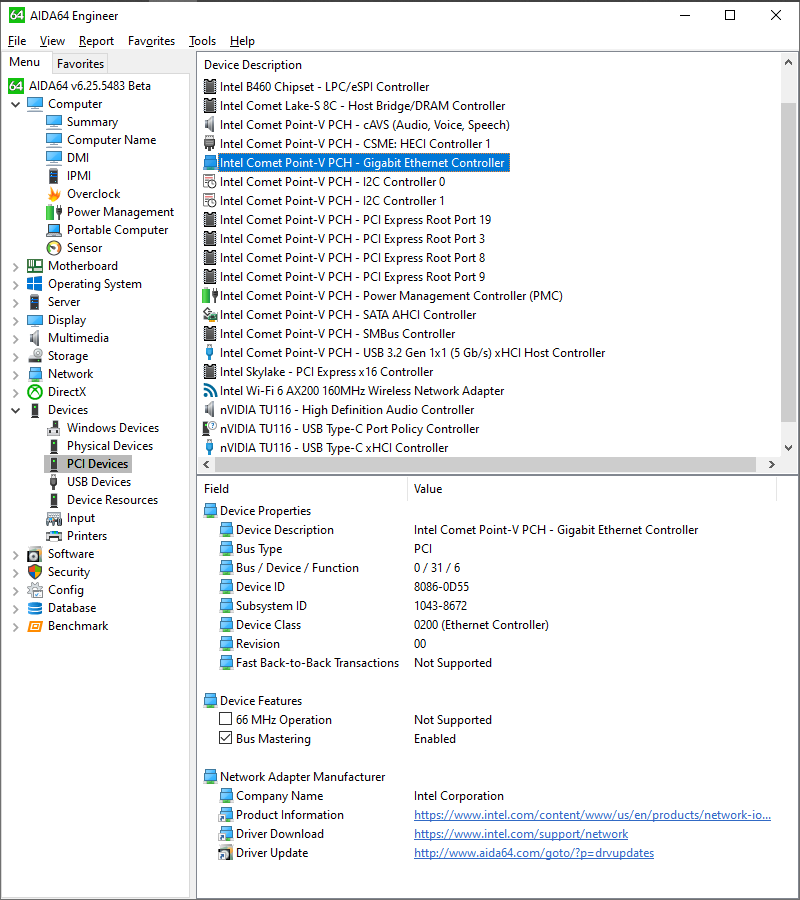Click the I2C Controller 0 icon
800x900 pixels.
coord(210,182)
